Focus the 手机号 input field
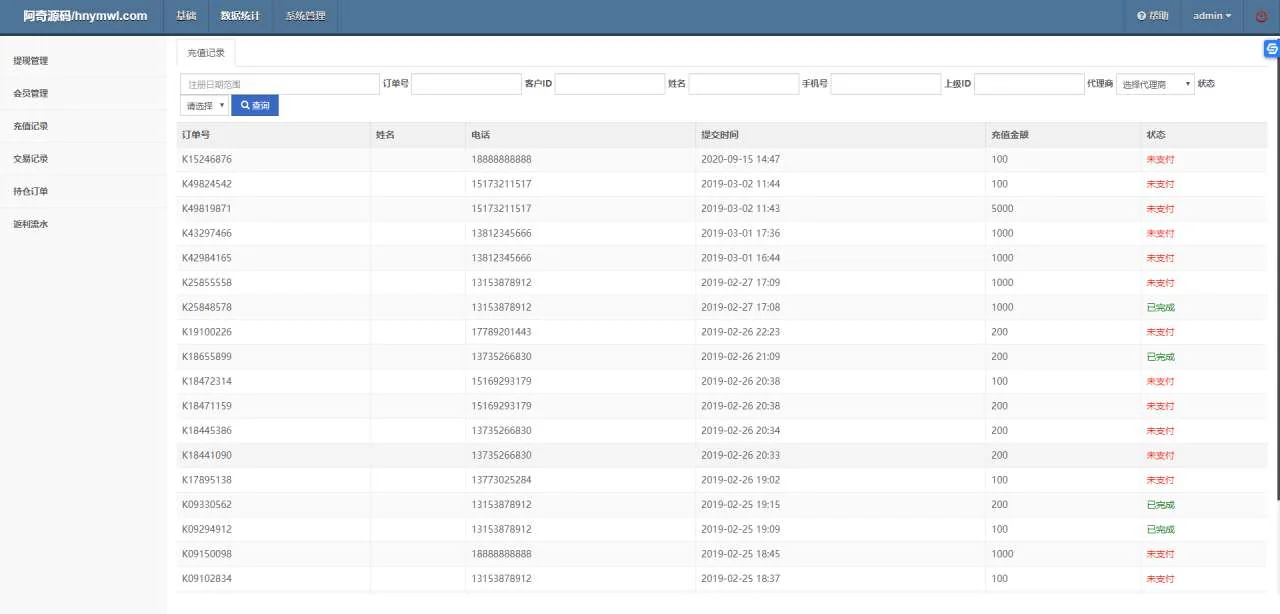The image size is (1280, 614). pyautogui.click(x=885, y=84)
